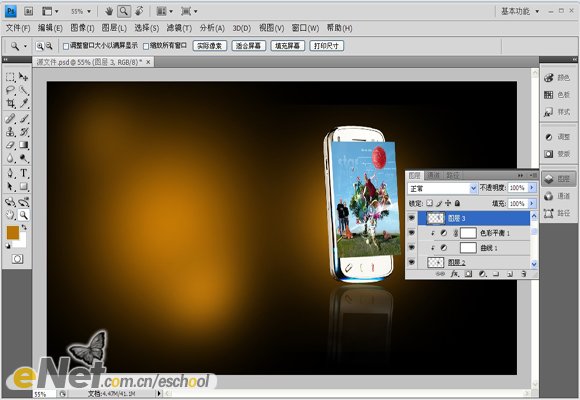Launch Bridge from the application bar

pos(28,11)
